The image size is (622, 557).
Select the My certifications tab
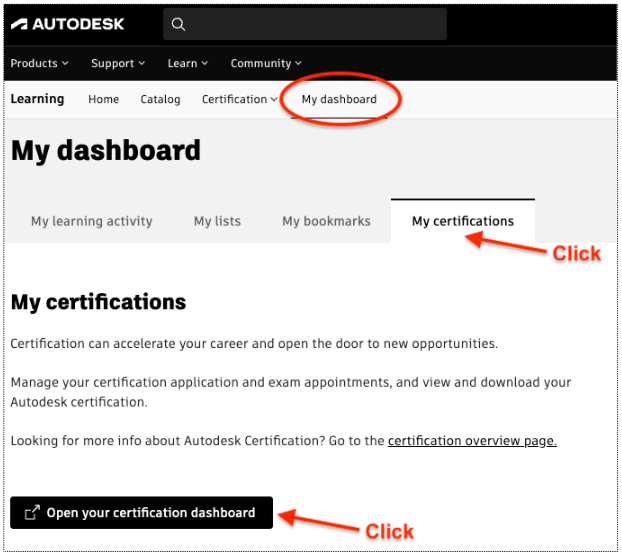pos(463,221)
